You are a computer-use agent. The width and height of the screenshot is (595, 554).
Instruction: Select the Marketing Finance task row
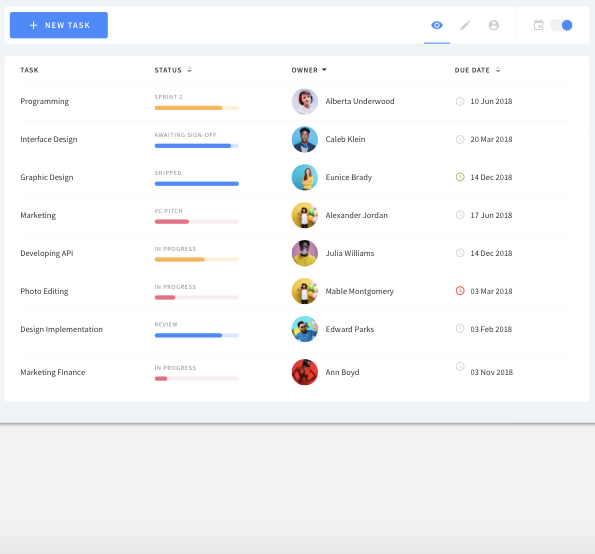(296, 372)
